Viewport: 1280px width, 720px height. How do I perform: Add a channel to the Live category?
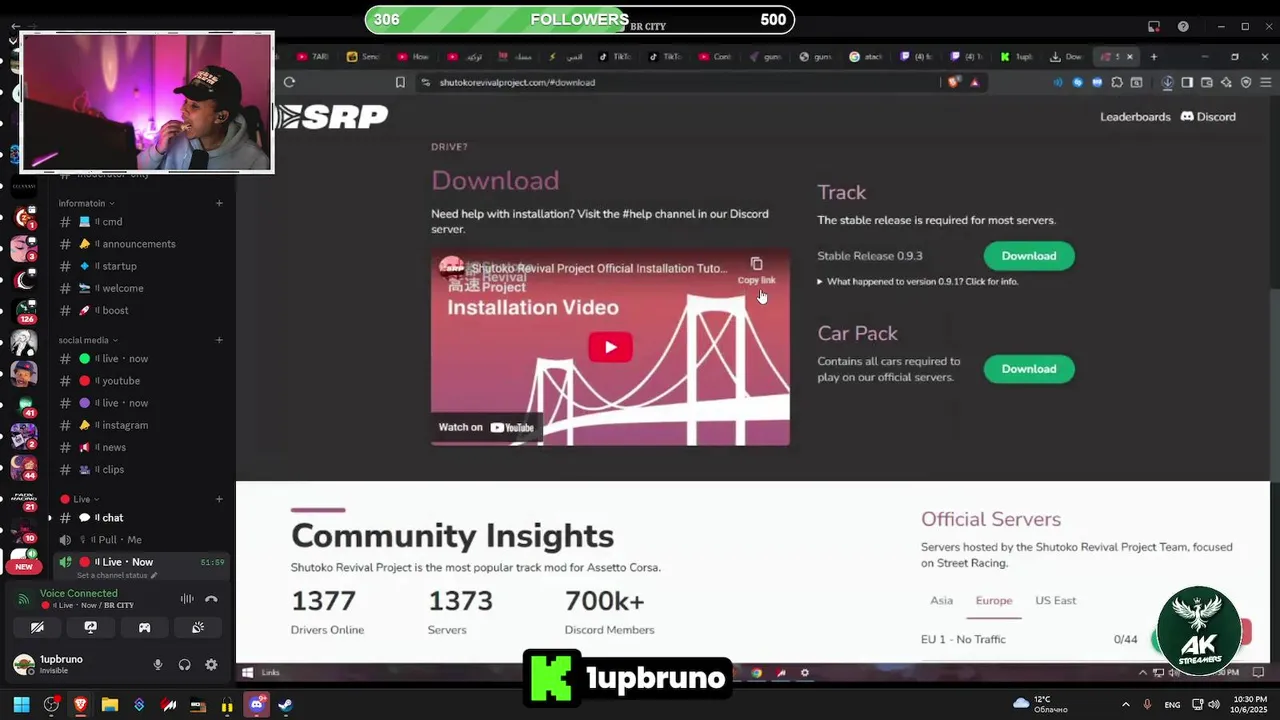[219, 499]
